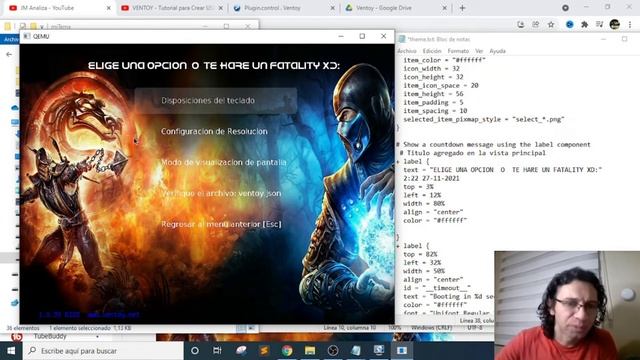Open Sublime Text from the taskbar
Viewport: 640px width, 360px height.
tap(264, 351)
